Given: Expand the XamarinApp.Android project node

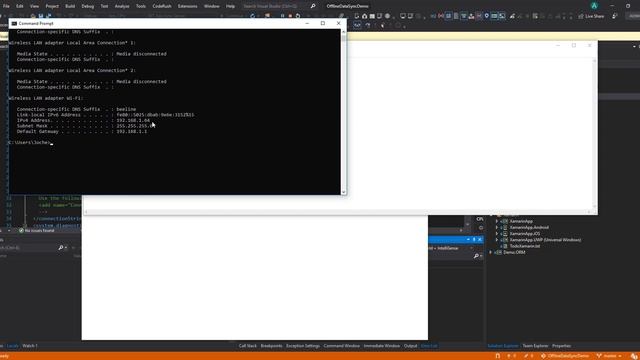Looking at the screenshot, I should click(497, 227).
